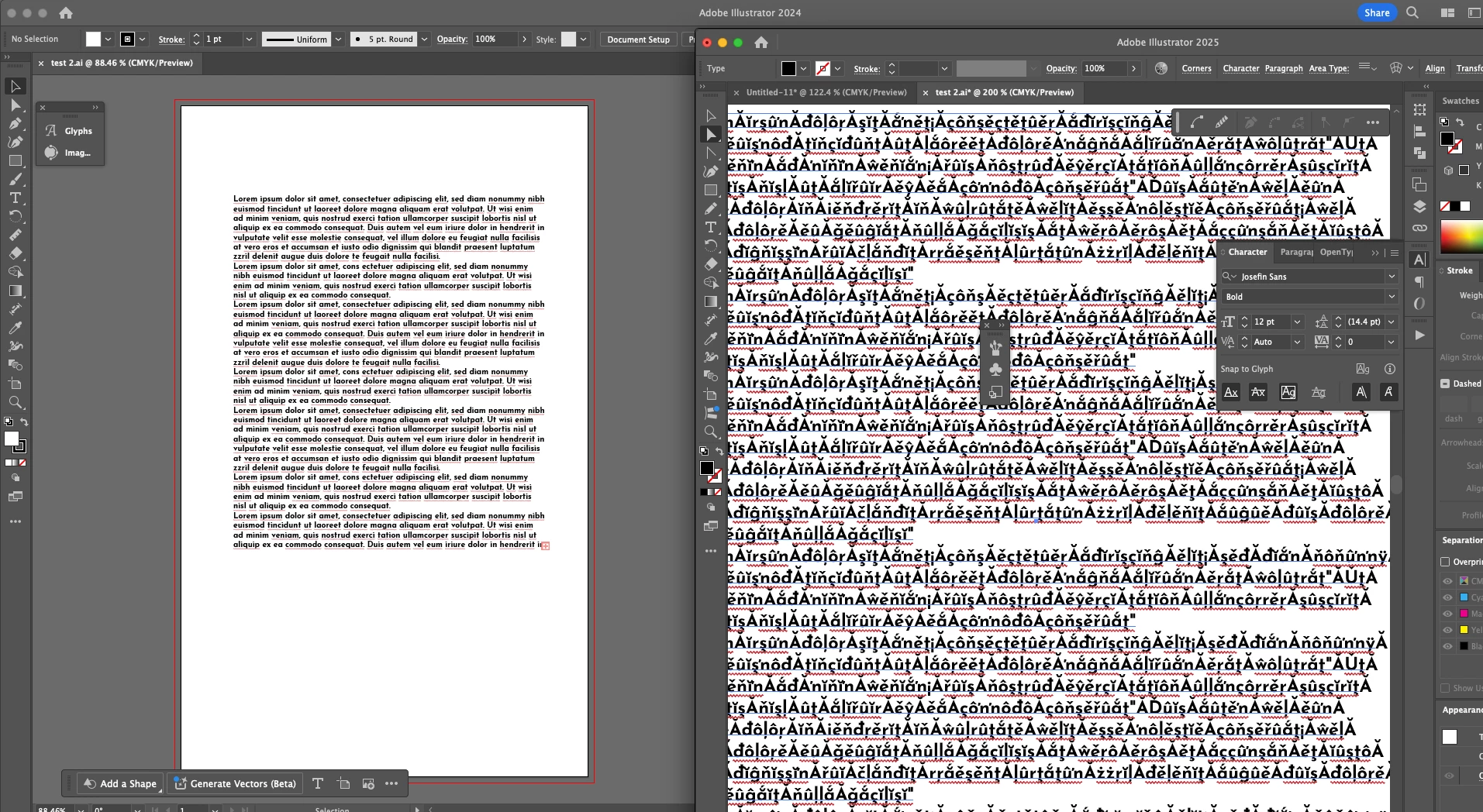
Task: Toggle visibility of Black separation
Action: point(1447,646)
